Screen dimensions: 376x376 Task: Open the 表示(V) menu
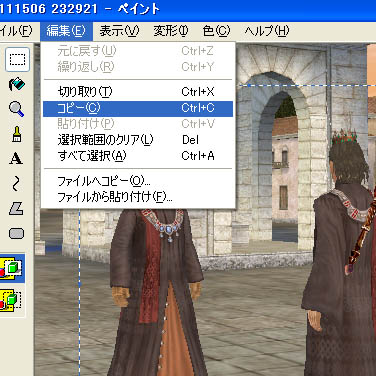[119, 31]
